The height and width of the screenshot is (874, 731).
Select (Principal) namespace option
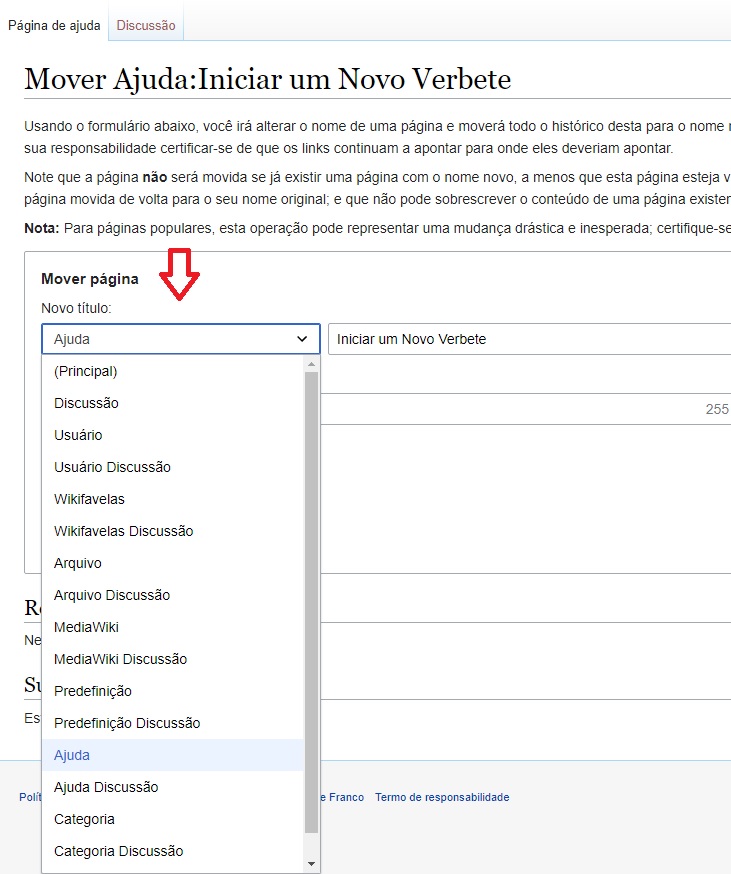86,371
